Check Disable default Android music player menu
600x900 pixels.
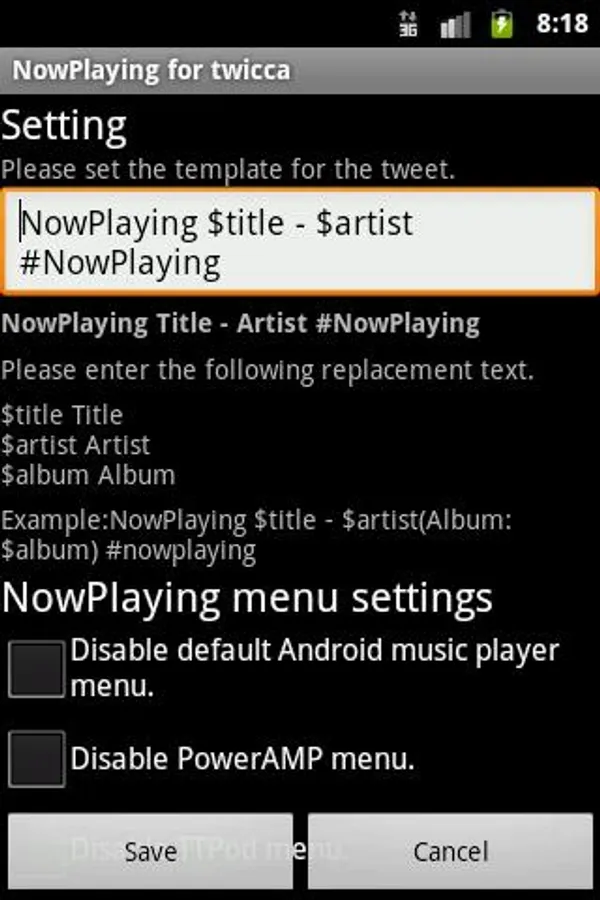click(x=37, y=669)
